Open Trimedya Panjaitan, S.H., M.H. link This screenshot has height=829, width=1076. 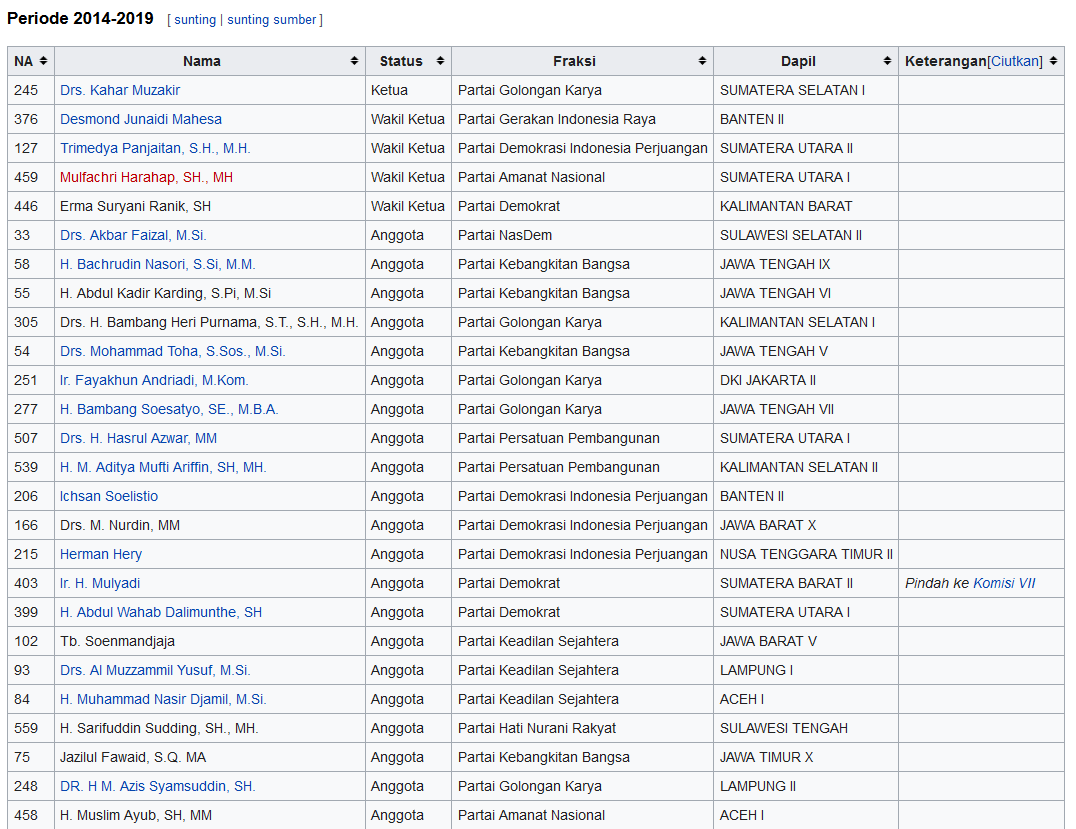[x=155, y=148]
